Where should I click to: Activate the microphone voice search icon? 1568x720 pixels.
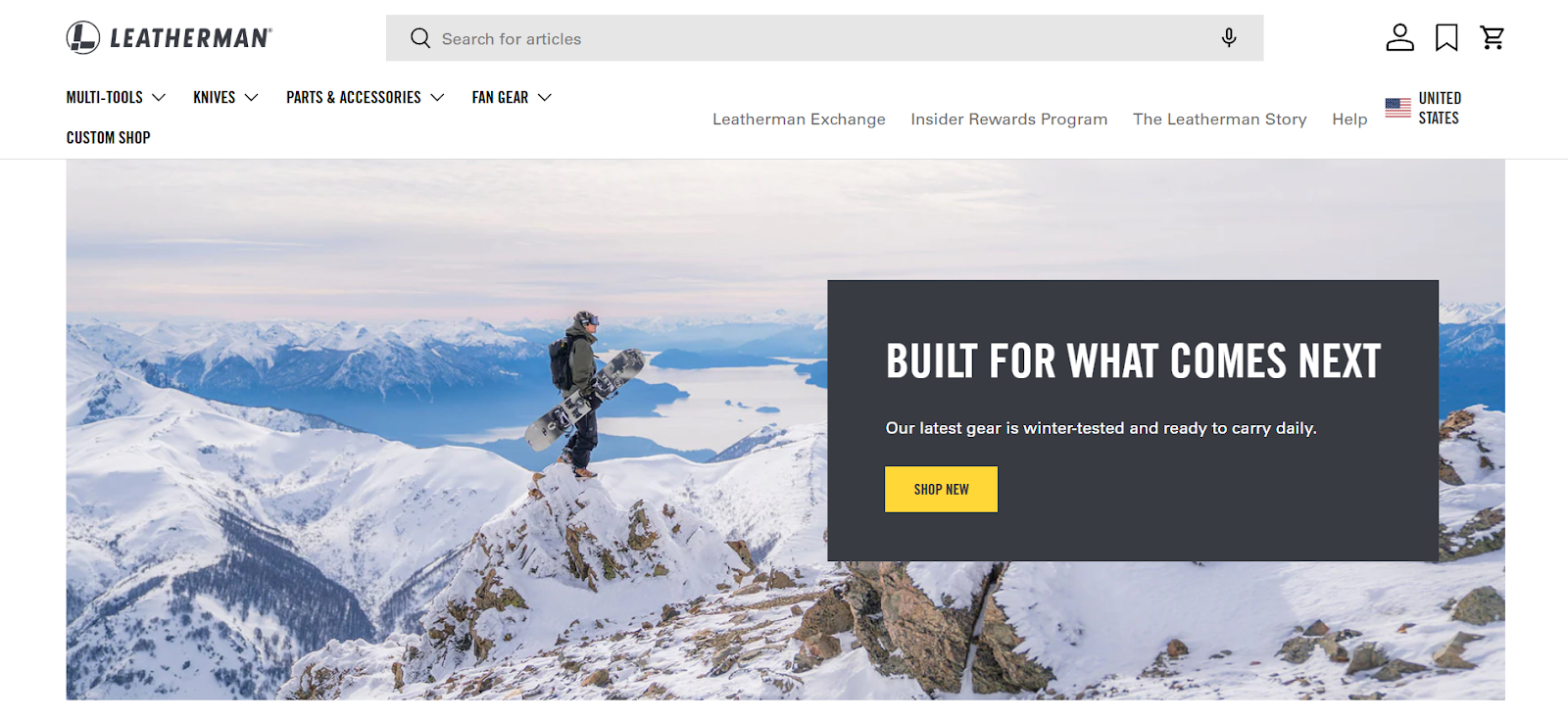coord(1229,38)
